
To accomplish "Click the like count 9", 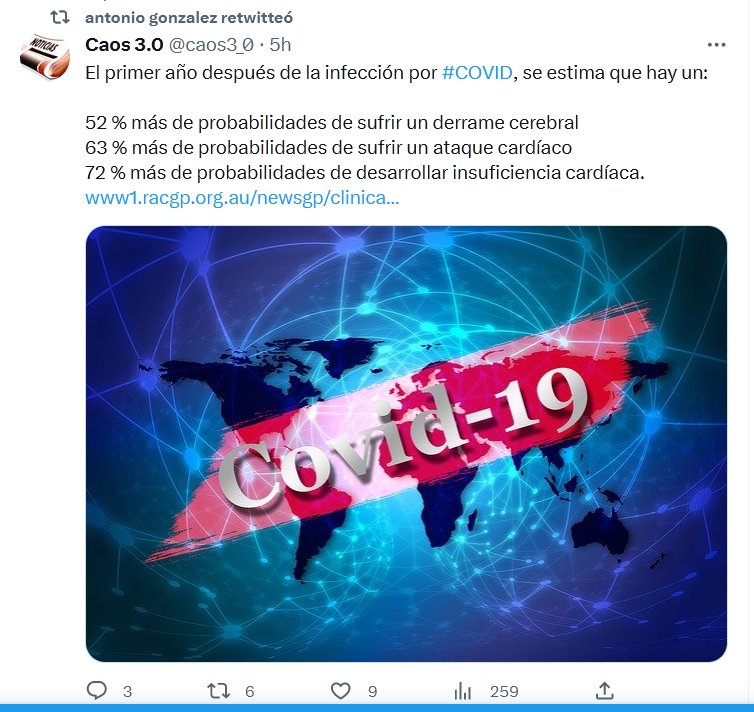I will 372,691.
